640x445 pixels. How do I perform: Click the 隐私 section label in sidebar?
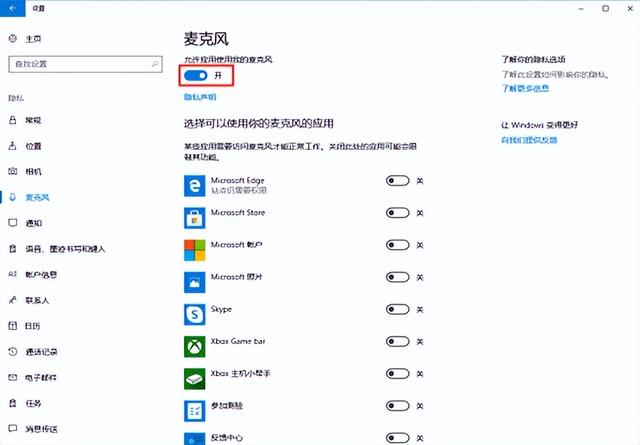[x=16, y=98]
